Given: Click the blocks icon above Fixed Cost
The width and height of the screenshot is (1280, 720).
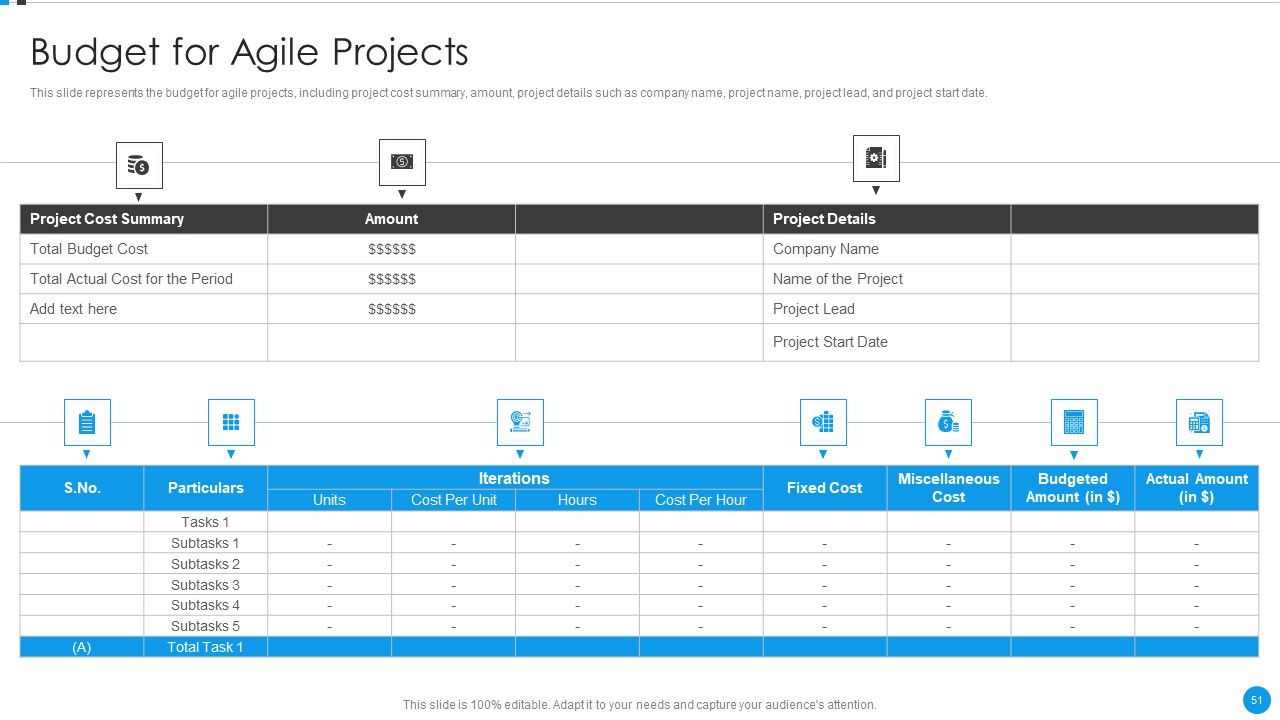Looking at the screenshot, I should click(x=823, y=422).
